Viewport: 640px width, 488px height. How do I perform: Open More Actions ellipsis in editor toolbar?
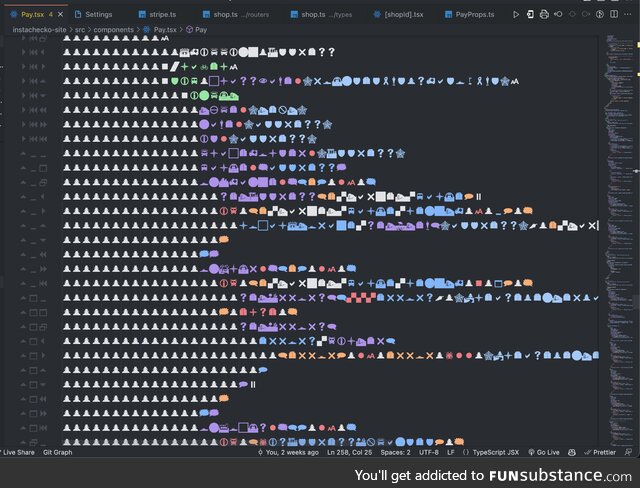tap(627, 15)
